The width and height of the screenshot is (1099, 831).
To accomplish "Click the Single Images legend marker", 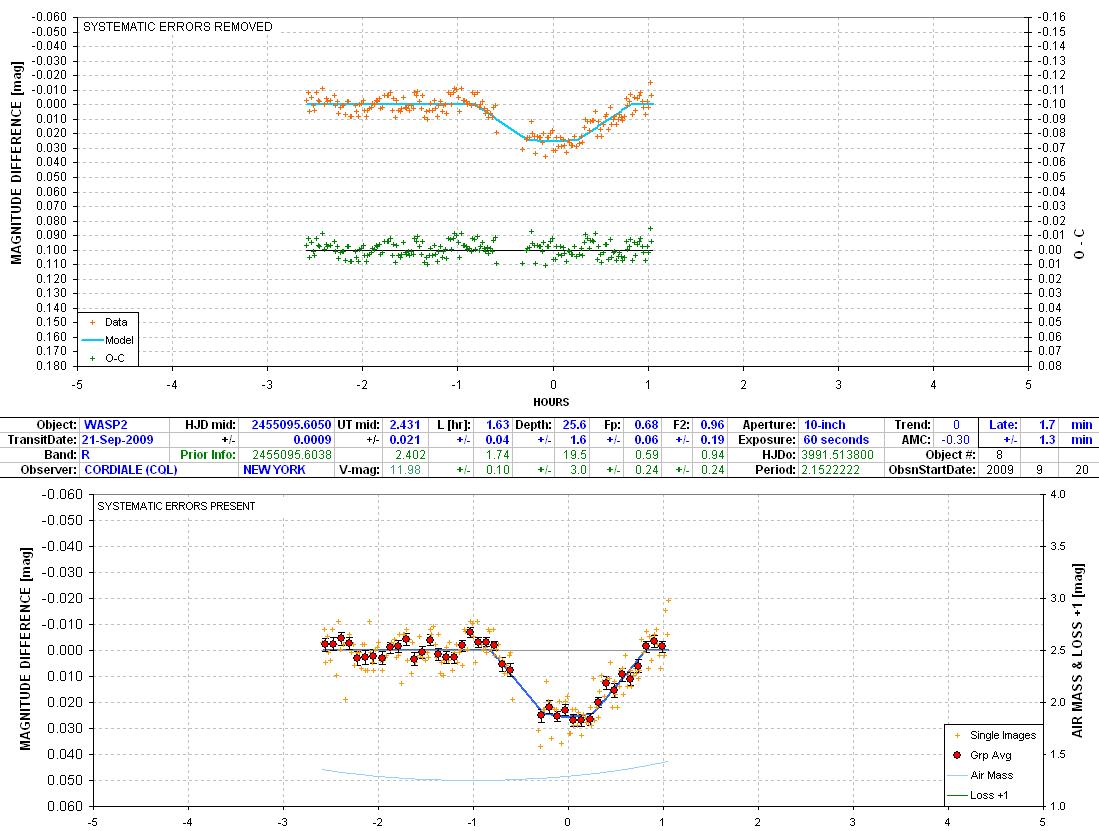I will coord(956,735).
